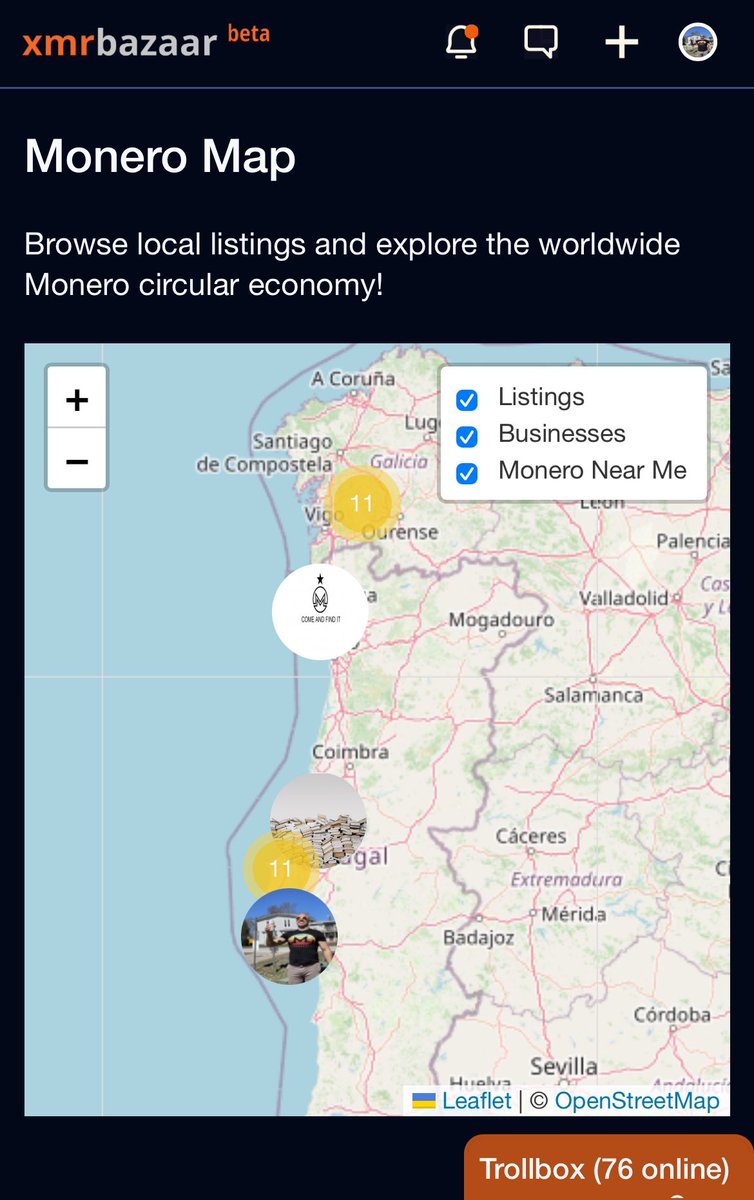Open the Leaflet attribution link
754x1200 pixels.
click(477, 1101)
